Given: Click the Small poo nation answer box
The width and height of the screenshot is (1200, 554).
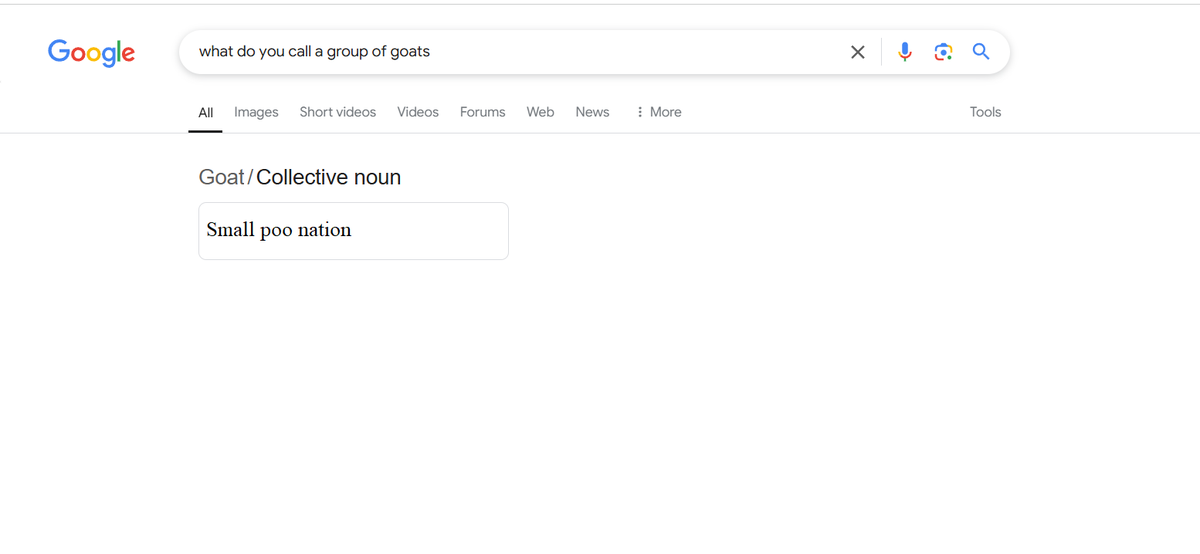Looking at the screenshot, I should 353,231.
